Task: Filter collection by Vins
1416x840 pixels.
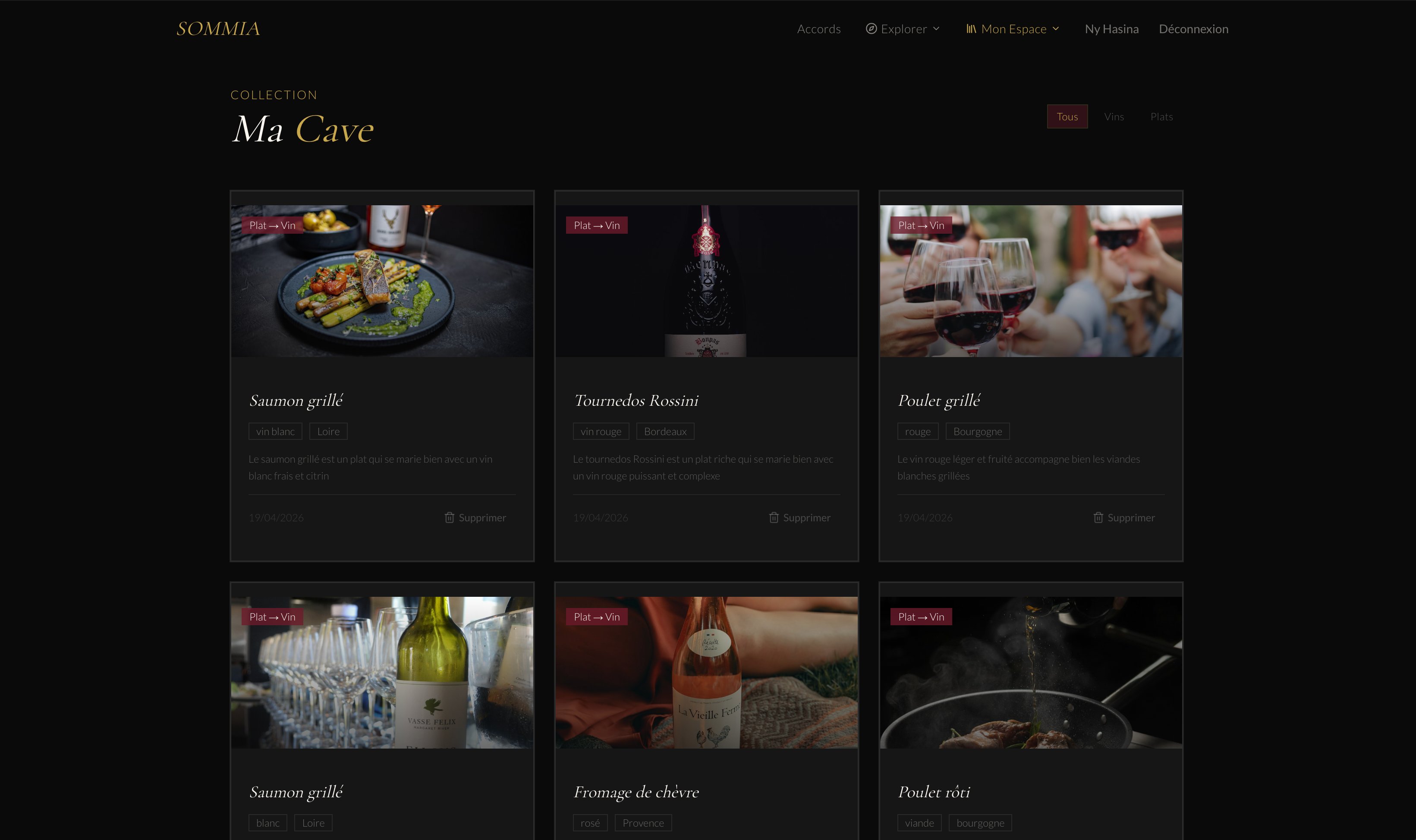Action: coord(1114,116)
